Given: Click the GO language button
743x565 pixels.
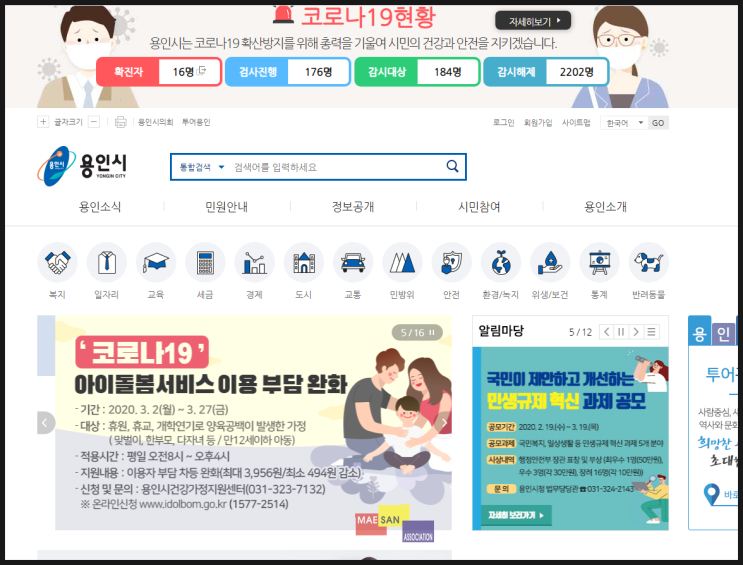Looking at the screenshot, I should click(x=658, y=123).
